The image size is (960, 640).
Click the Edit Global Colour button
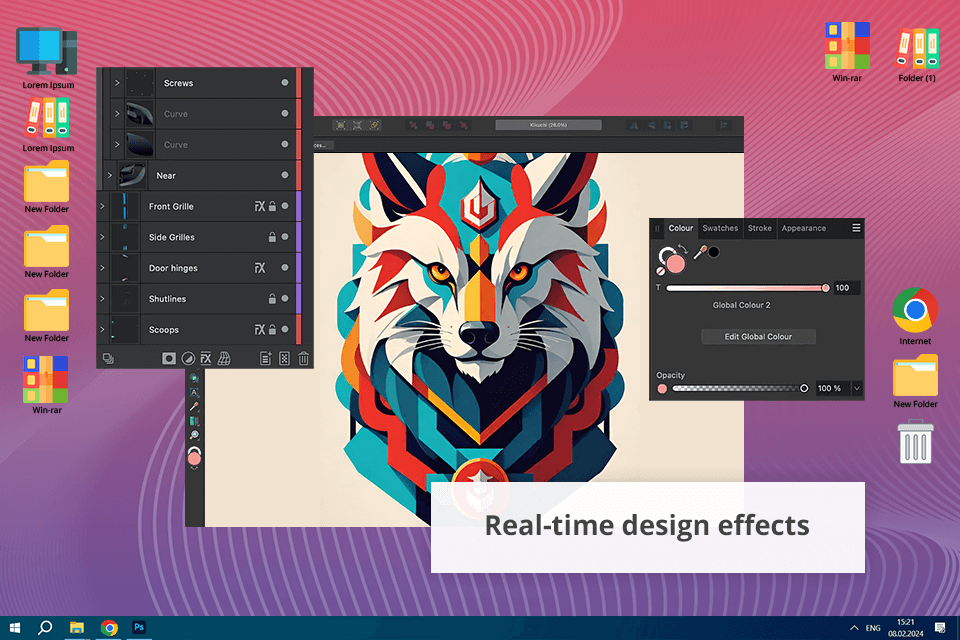click(x=758, y=337)
